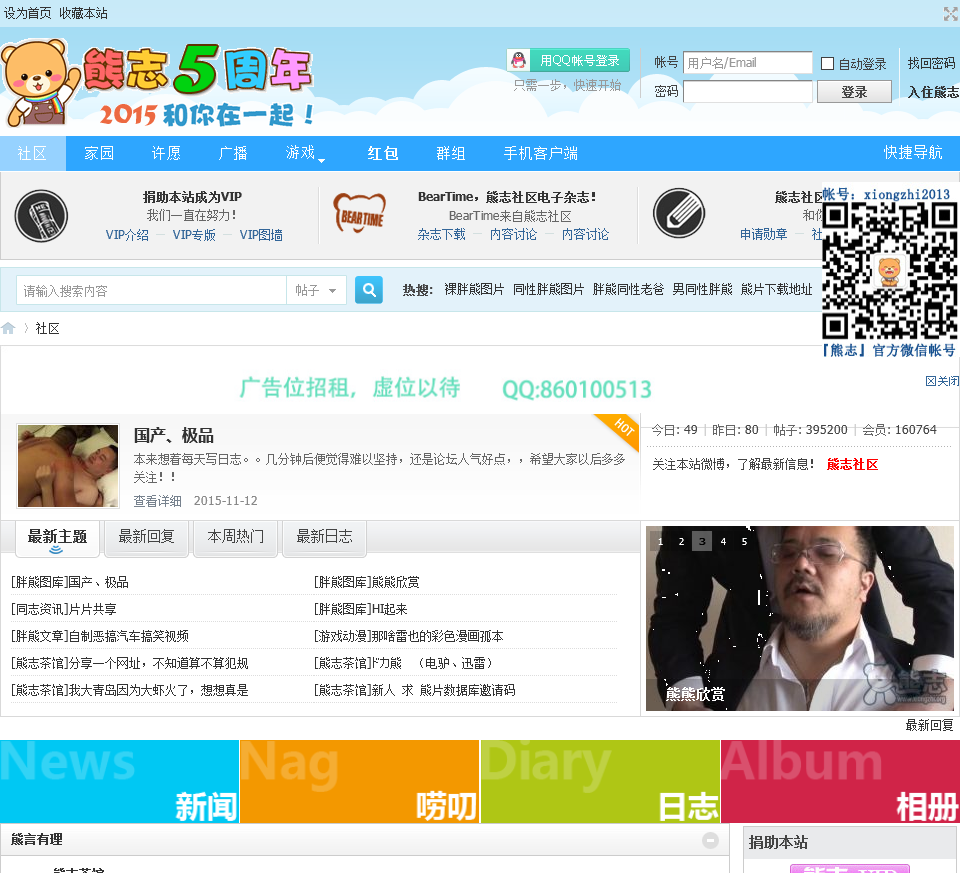Click the fullscreen toggle icon at top right
Viewport: 960px width, 873px height.
pos(950,13)
